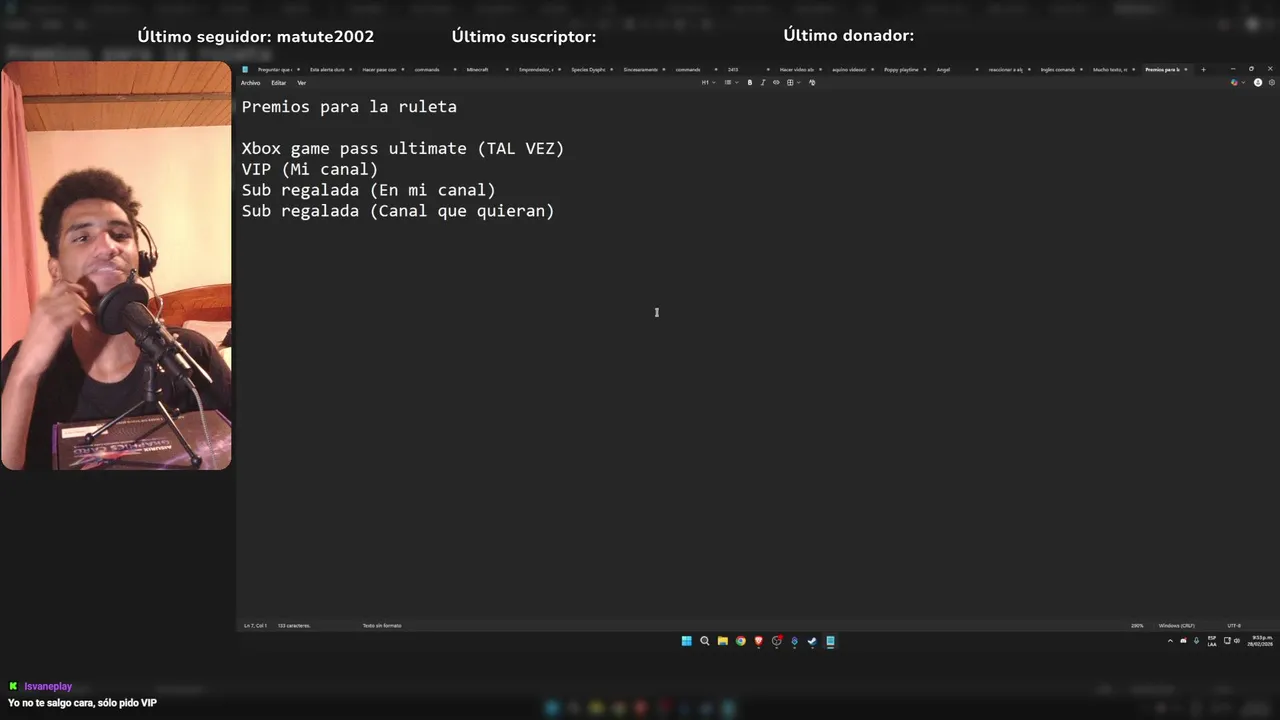Open the Archivo menu

coord(250,83)
